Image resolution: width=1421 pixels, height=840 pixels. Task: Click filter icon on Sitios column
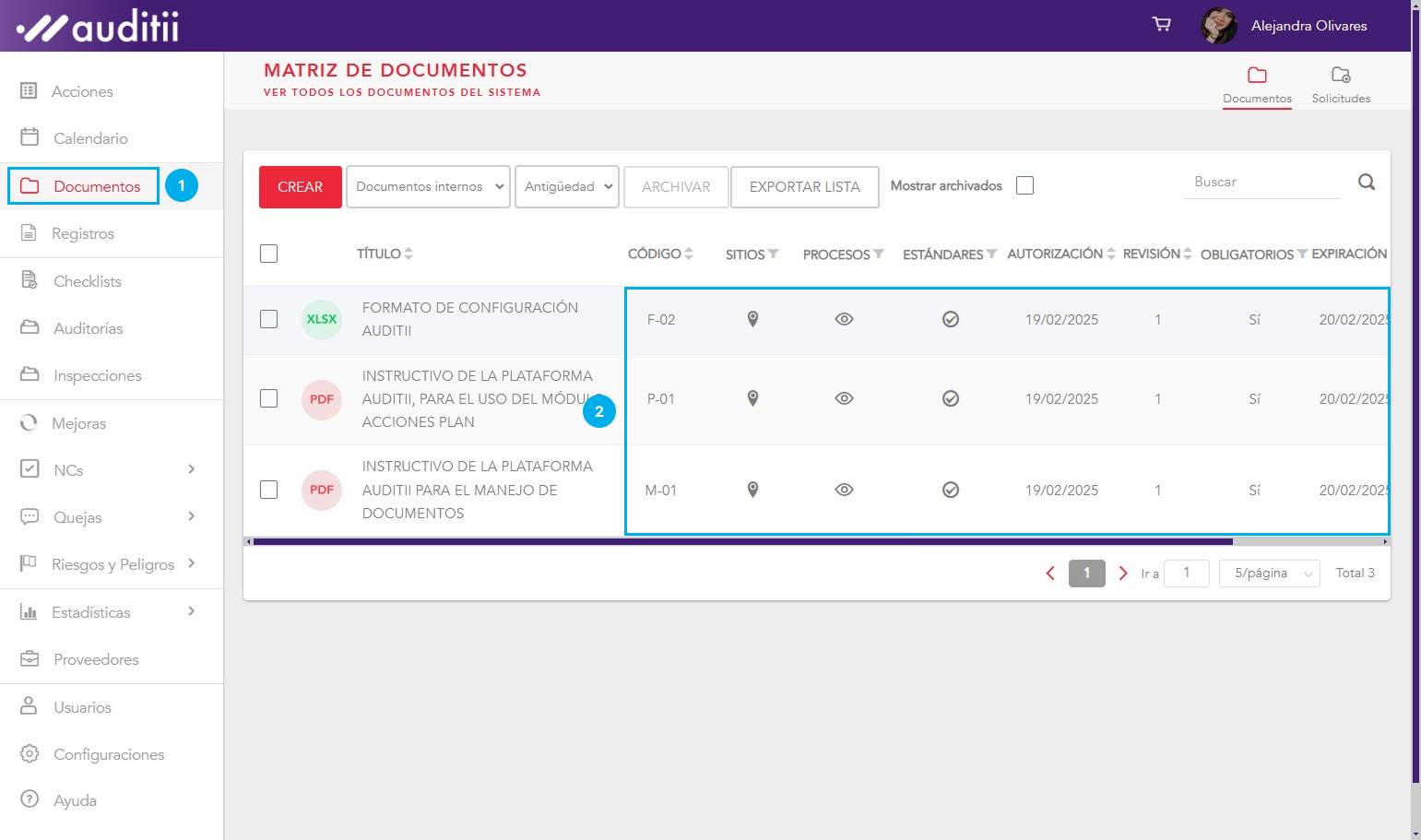coord(774,254)
